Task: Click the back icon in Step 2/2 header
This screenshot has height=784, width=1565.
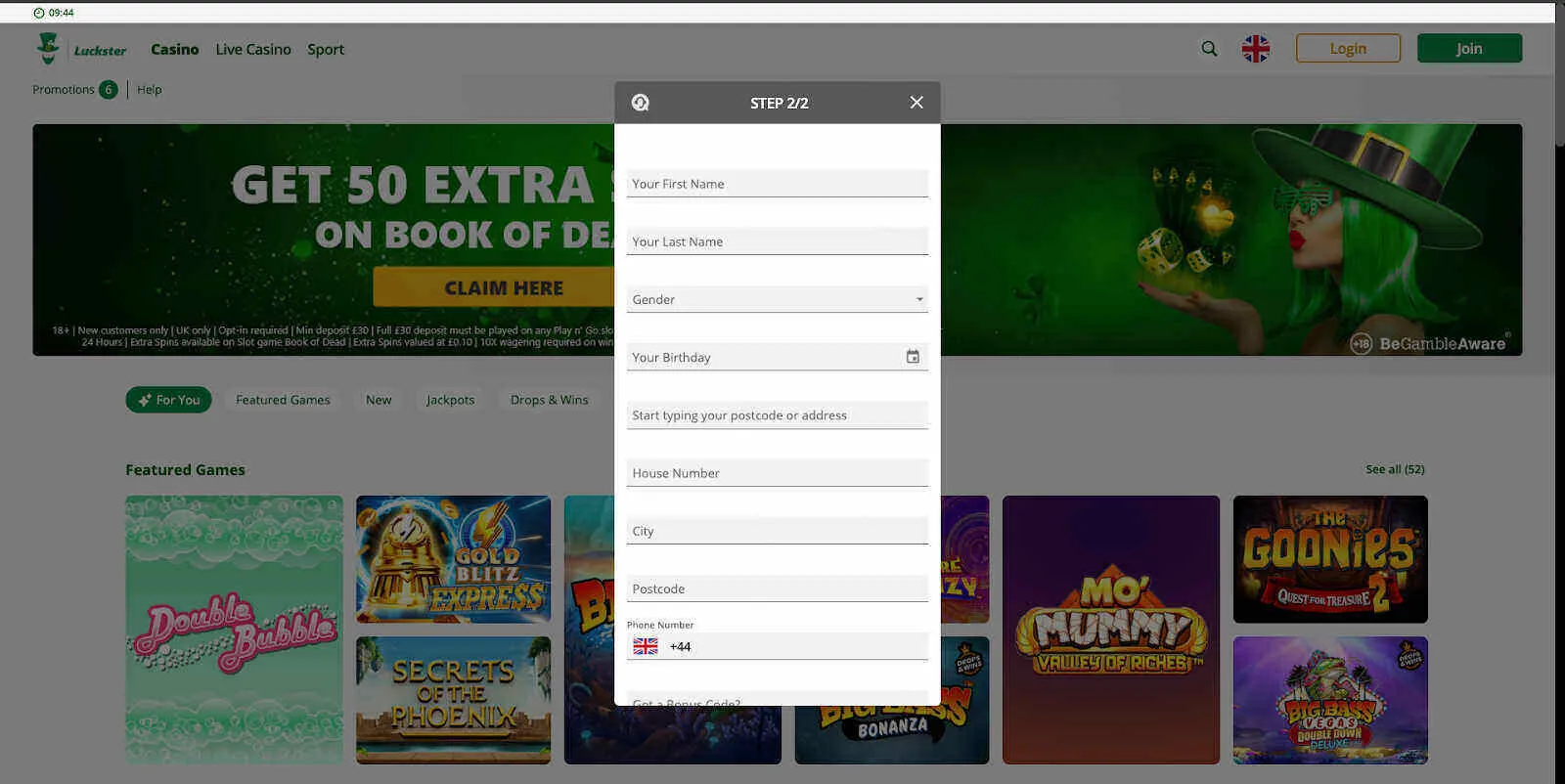Action: coord(641,103)
